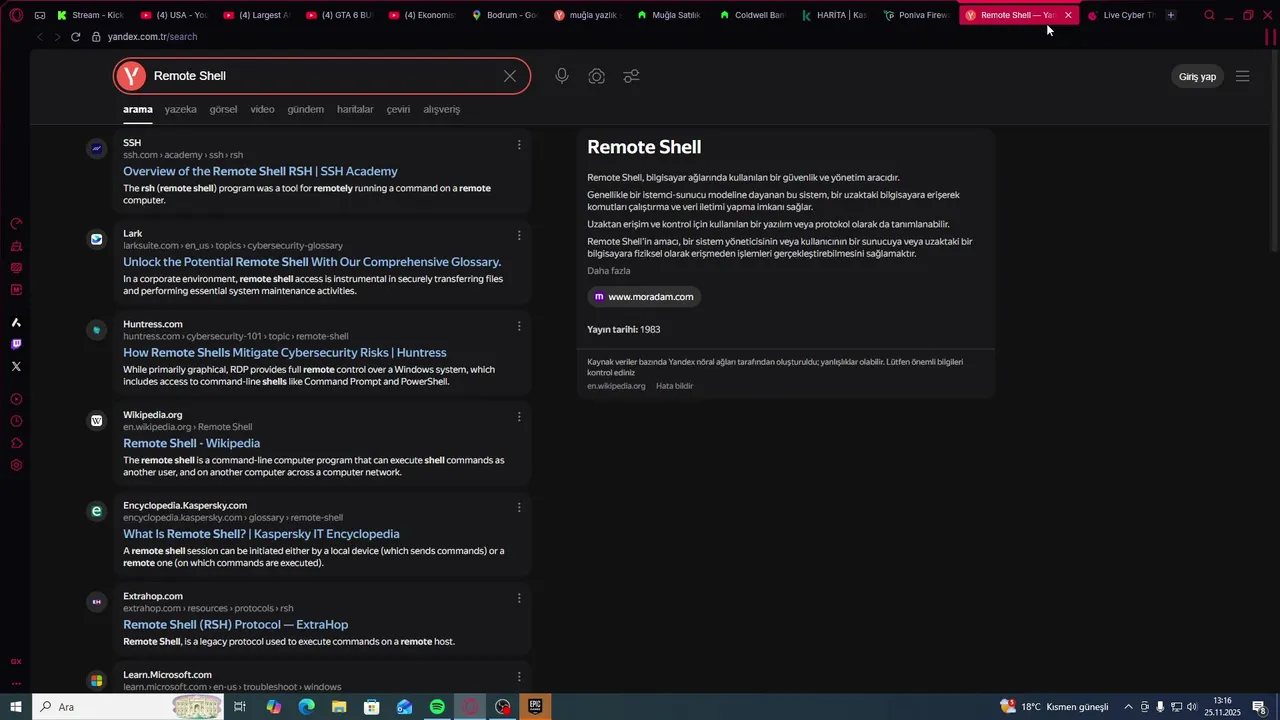Open Unlock the Potential Remote Shell link
1280x720 pixels.
click(312, 262)
